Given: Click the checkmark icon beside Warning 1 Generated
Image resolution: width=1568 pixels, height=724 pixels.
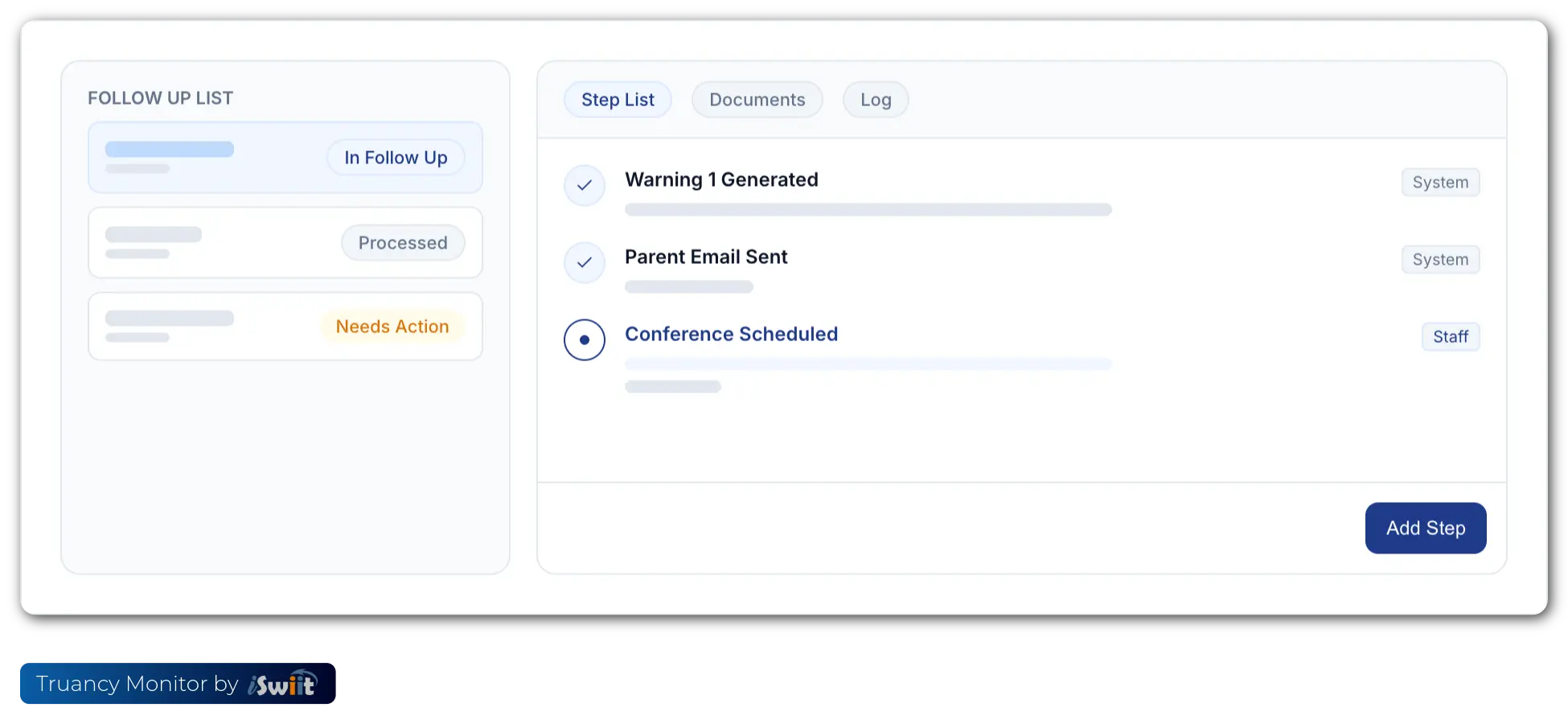Looking at the screenshot, I should (585, 186).
